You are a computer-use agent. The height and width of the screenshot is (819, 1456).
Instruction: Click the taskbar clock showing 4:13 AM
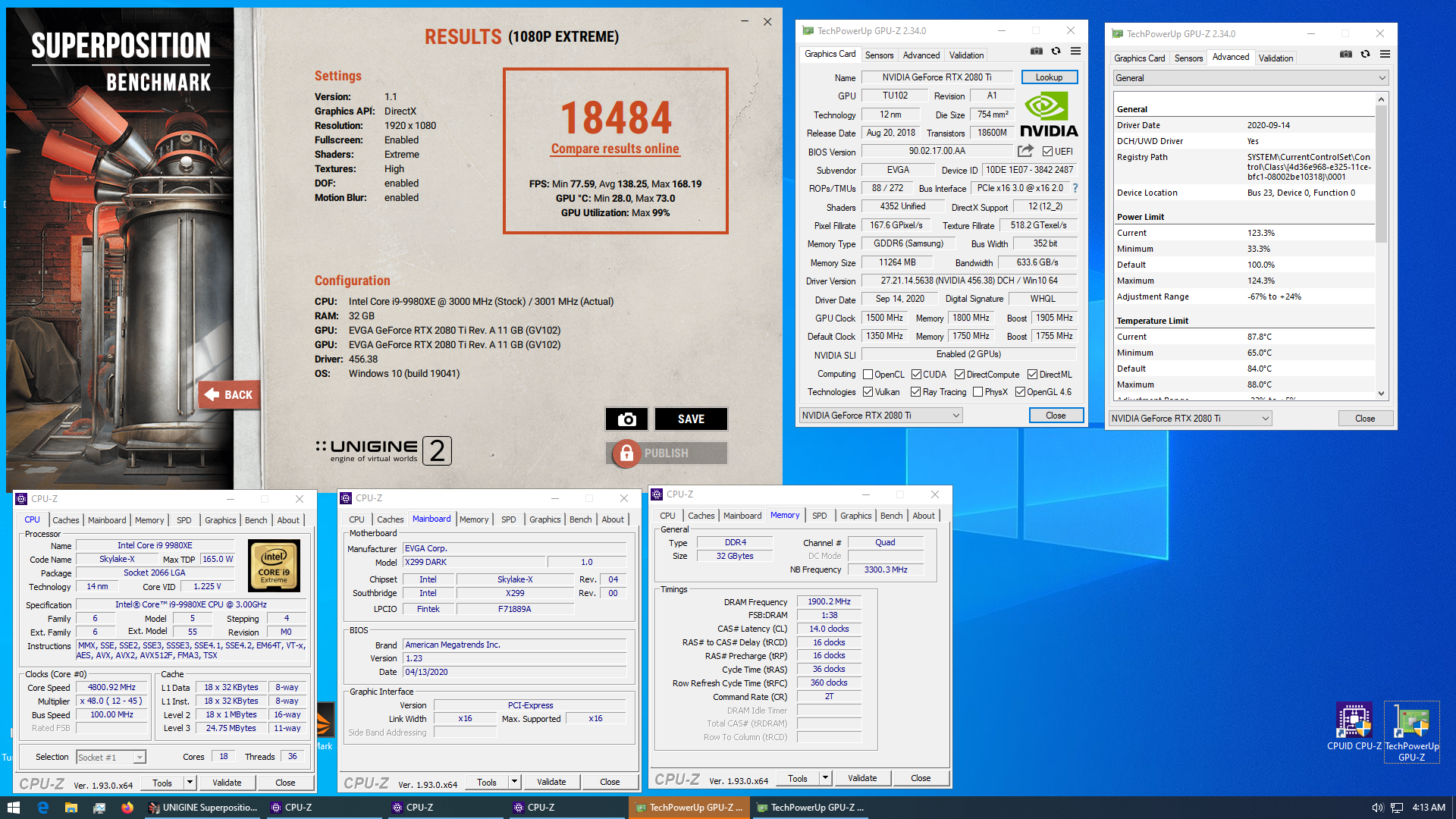point(1429,808)
